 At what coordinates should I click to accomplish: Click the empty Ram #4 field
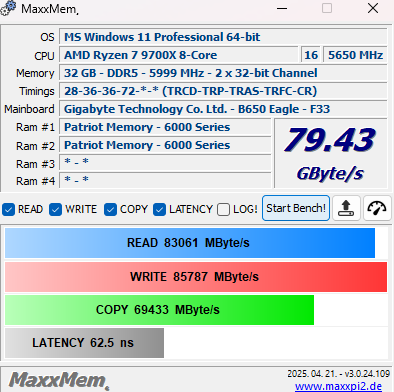point(165,180)
